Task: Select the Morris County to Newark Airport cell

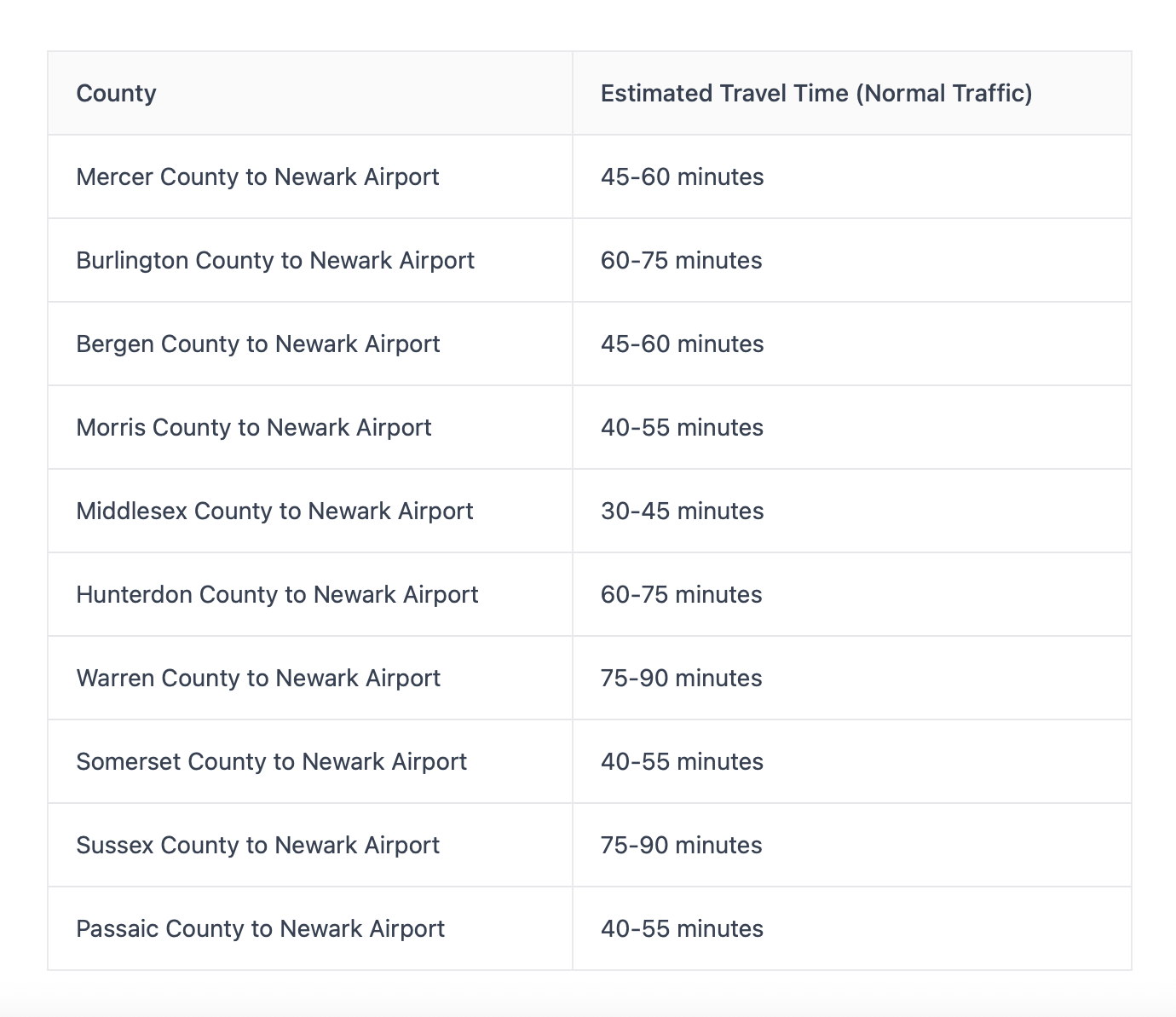Action: pos(254,427)
